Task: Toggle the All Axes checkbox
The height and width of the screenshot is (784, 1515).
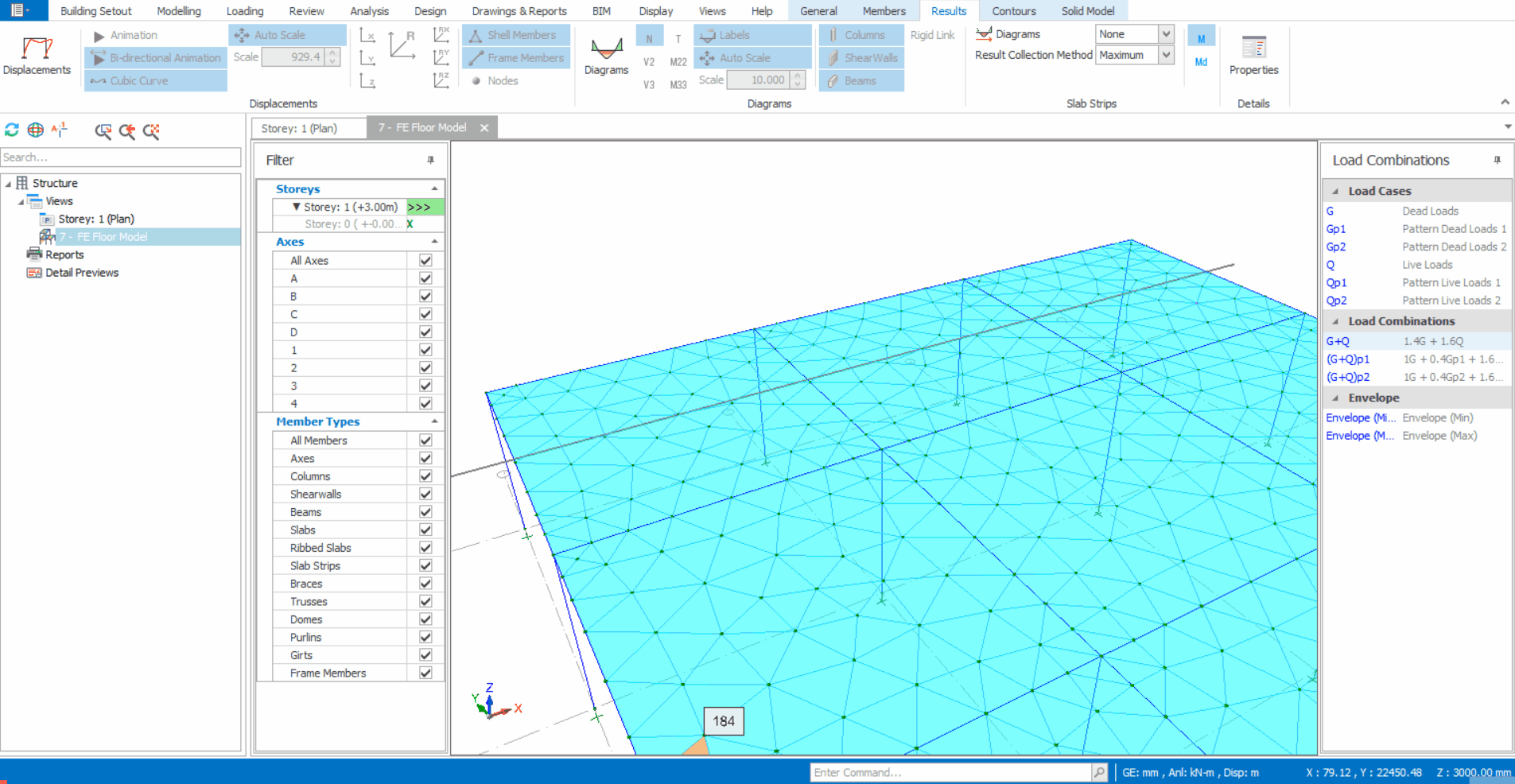Action: point(425,261)
